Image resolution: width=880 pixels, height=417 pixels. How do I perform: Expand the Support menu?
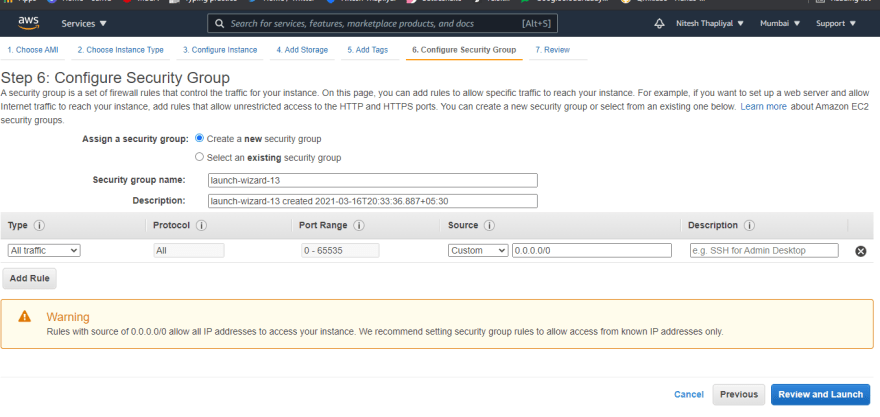836,24
